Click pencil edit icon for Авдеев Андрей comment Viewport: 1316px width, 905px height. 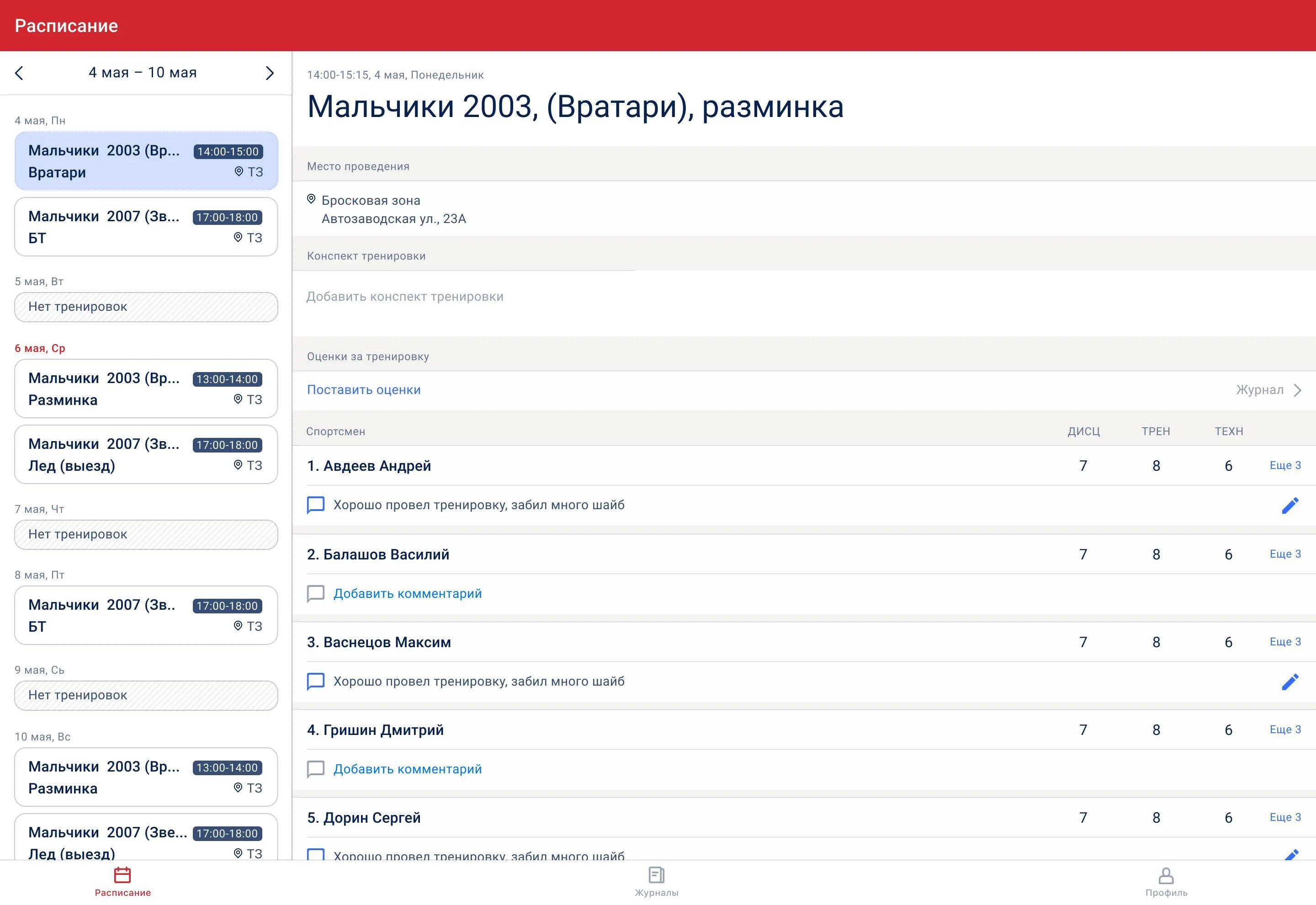coord(1290,505)
